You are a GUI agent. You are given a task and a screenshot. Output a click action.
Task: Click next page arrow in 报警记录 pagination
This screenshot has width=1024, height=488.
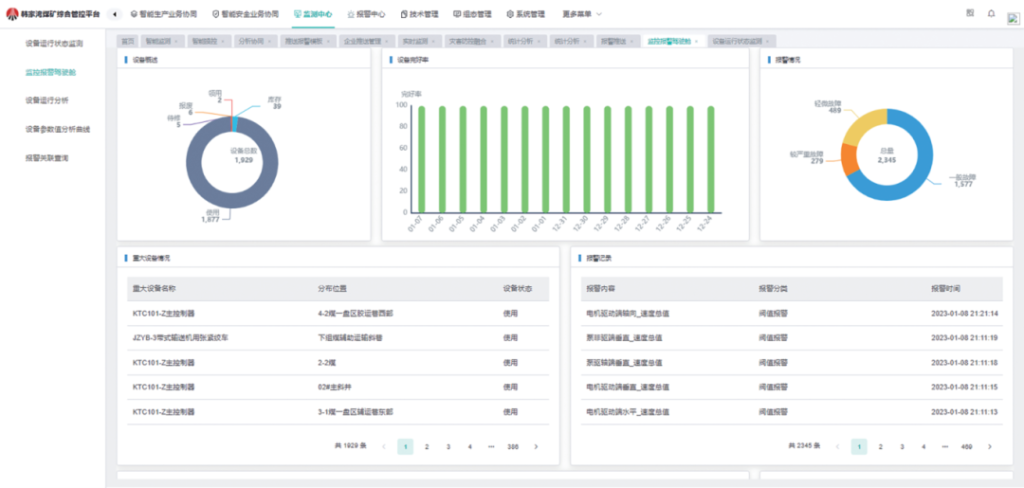point(990,446)
